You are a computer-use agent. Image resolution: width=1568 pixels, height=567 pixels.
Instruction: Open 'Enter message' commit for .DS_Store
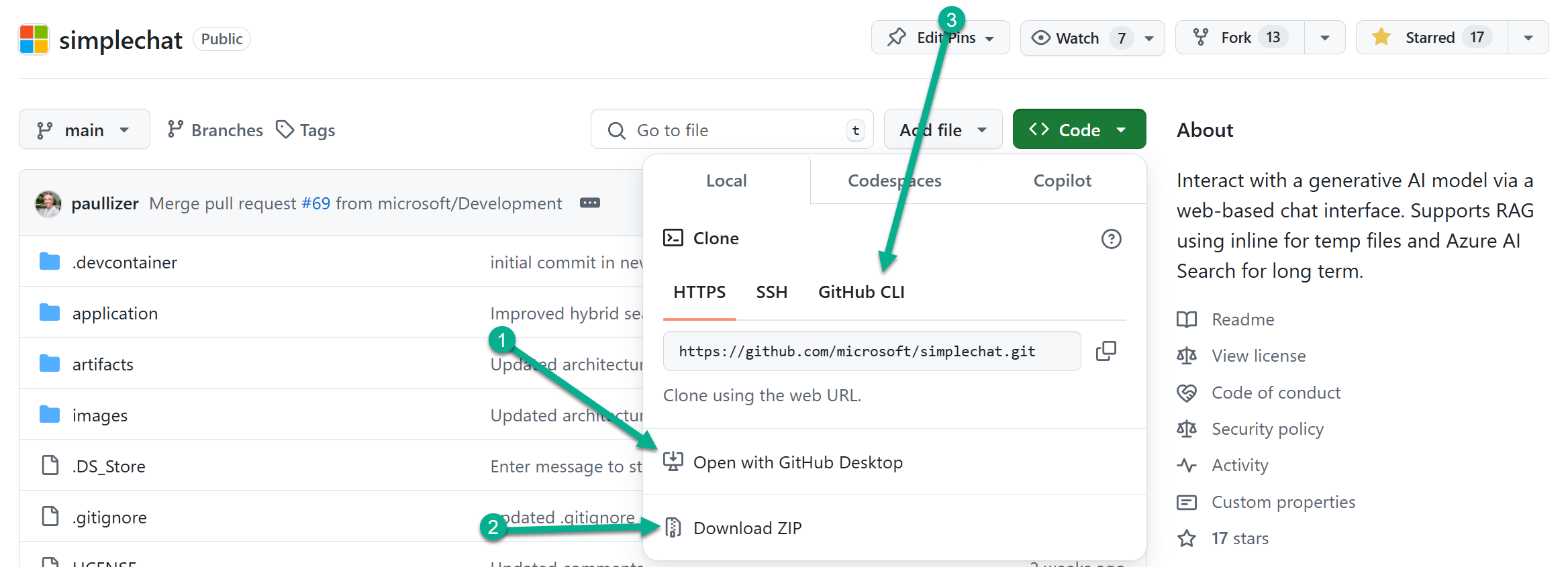click(566, 466)
